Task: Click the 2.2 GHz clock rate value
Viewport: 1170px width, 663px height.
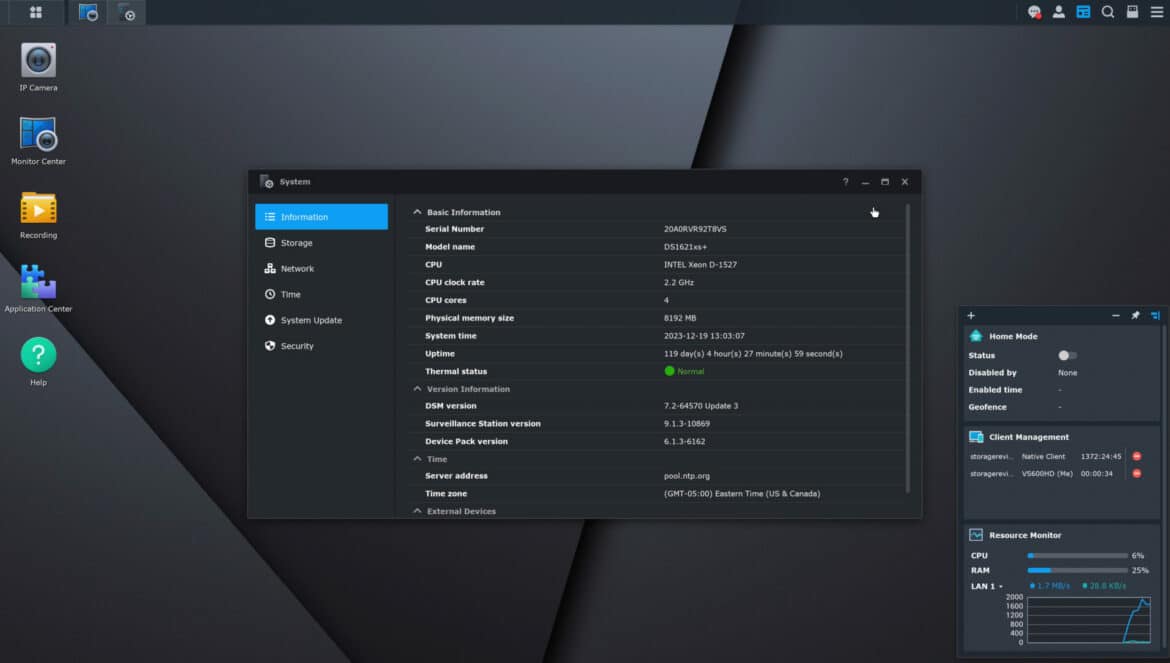Action: [x=678, y=283]
